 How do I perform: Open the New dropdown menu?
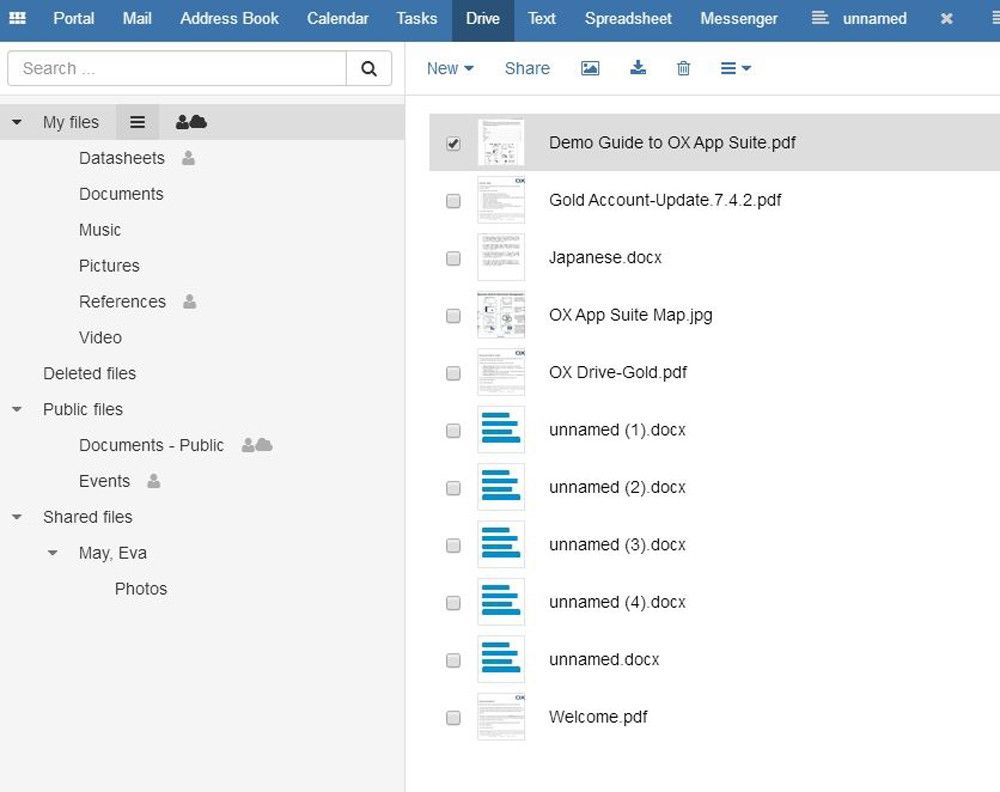(x=449, y=68)
